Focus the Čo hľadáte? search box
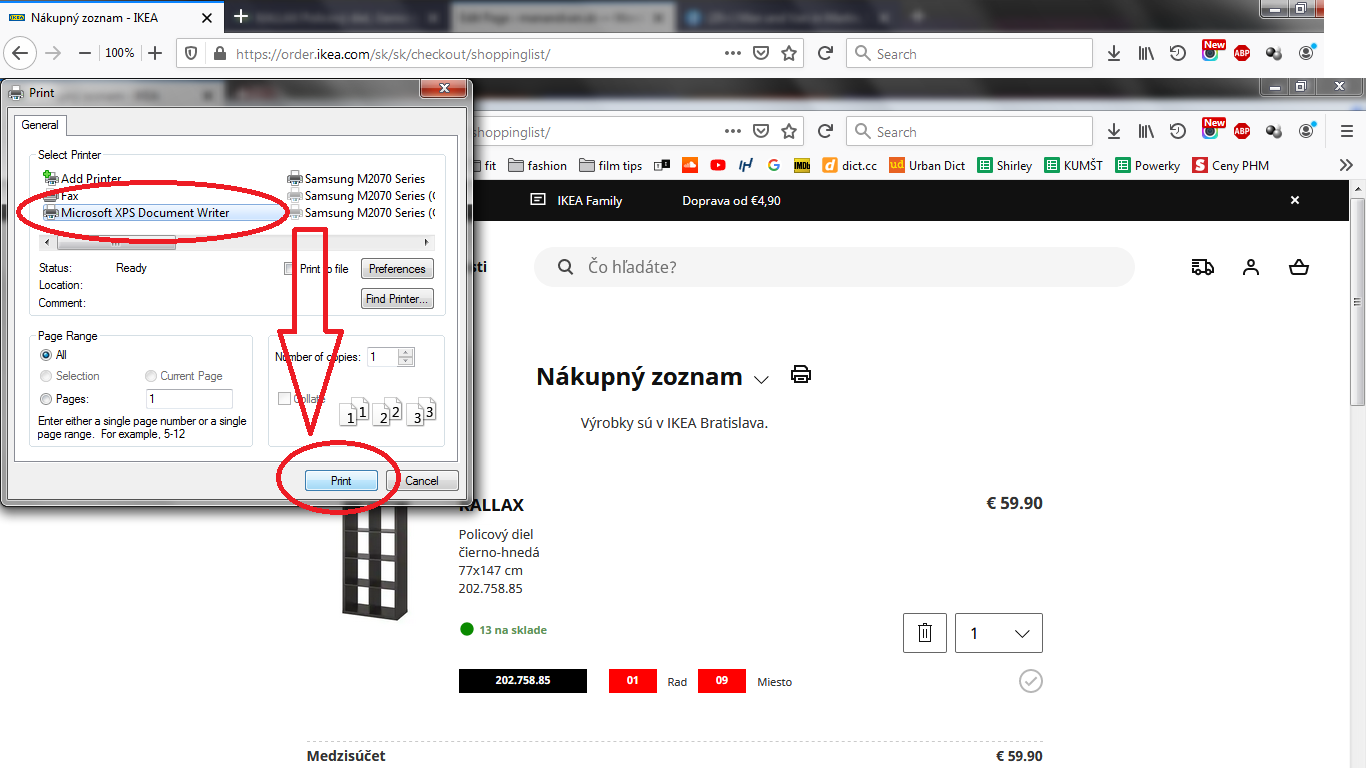The image size is (1366, 768). (834, 267)
